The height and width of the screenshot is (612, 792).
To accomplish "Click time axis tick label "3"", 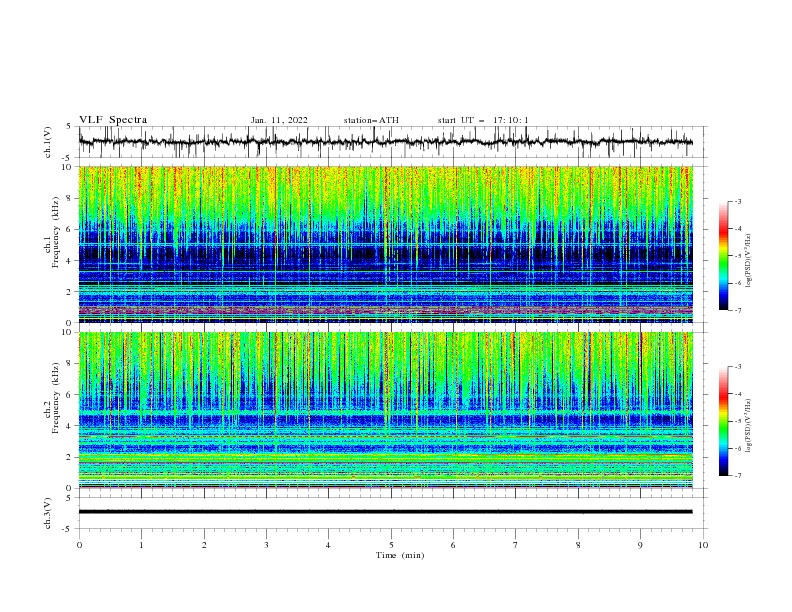I will [x=266, y=545].
